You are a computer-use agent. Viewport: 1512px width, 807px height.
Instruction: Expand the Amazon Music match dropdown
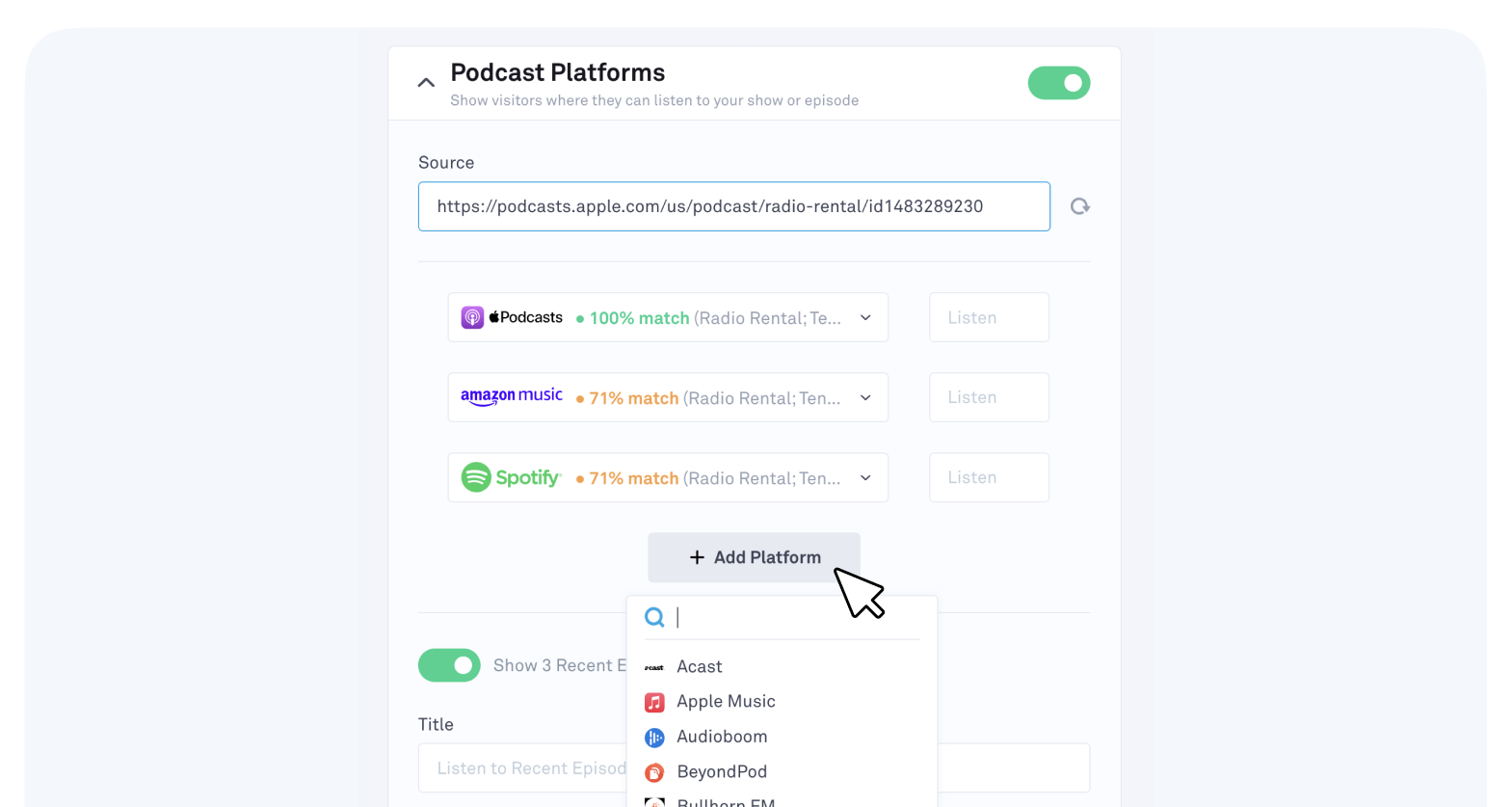click(x=865, y=397)
